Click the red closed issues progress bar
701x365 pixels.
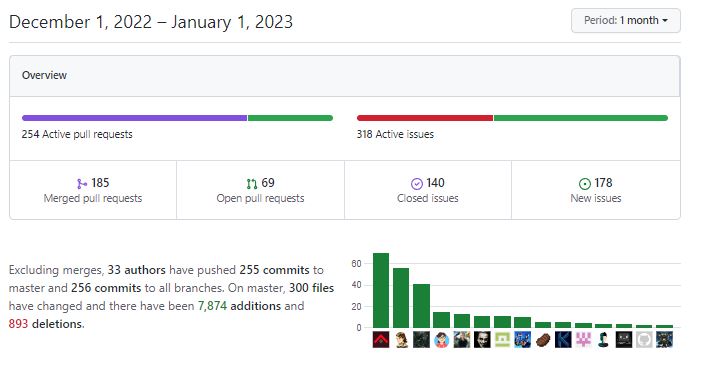point(425,118)
